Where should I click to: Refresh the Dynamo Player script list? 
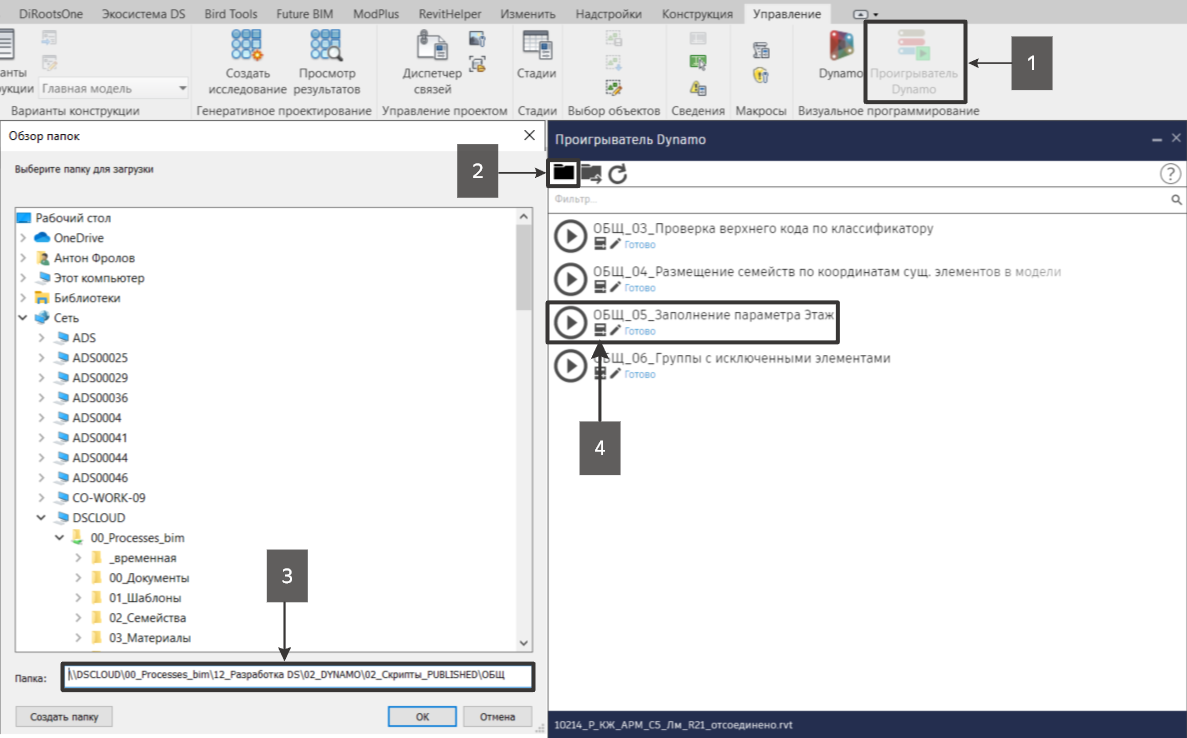point(618,174)
